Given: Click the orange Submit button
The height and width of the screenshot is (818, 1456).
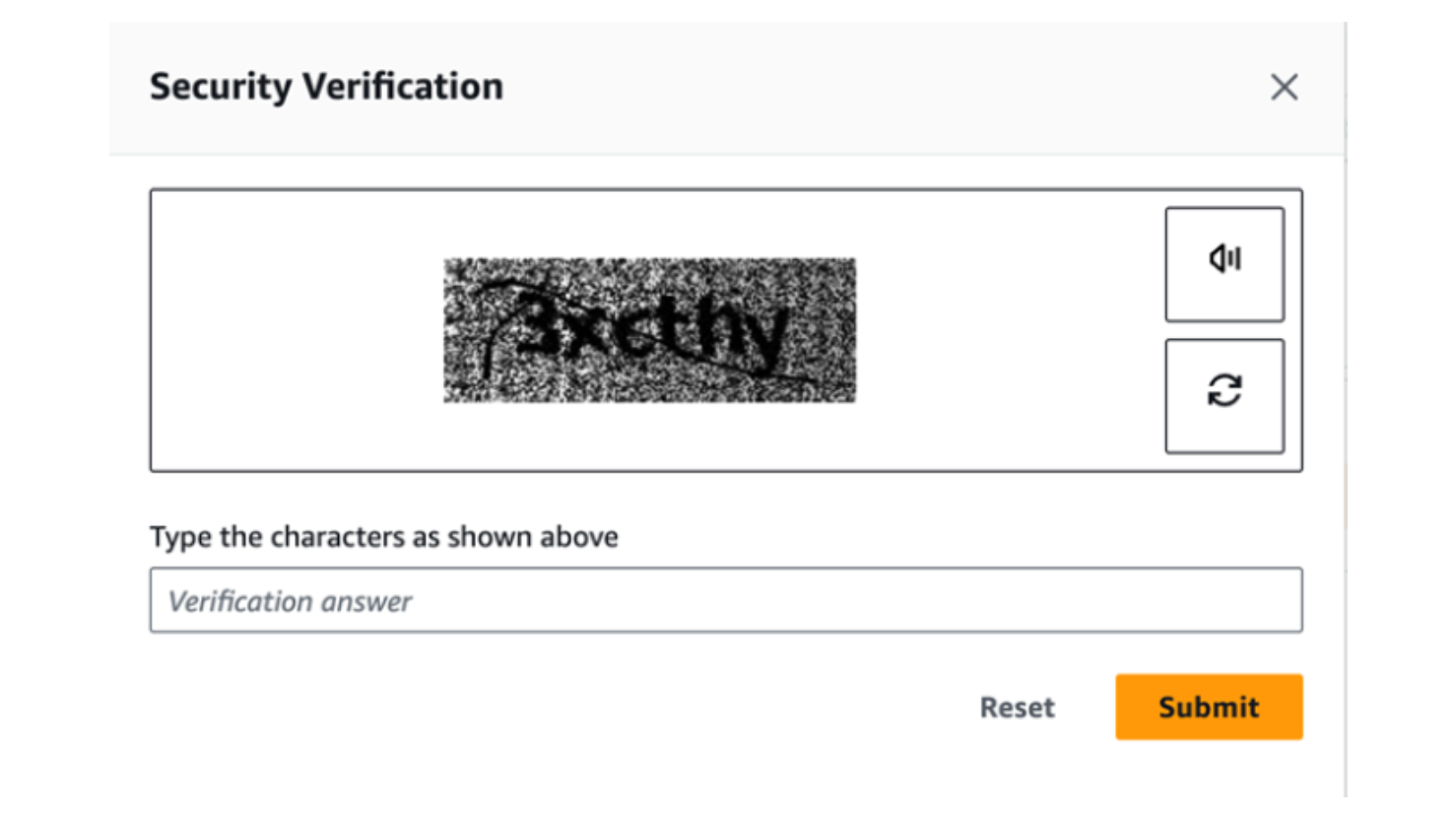Looking at the screenshot, I should 1208,707.
